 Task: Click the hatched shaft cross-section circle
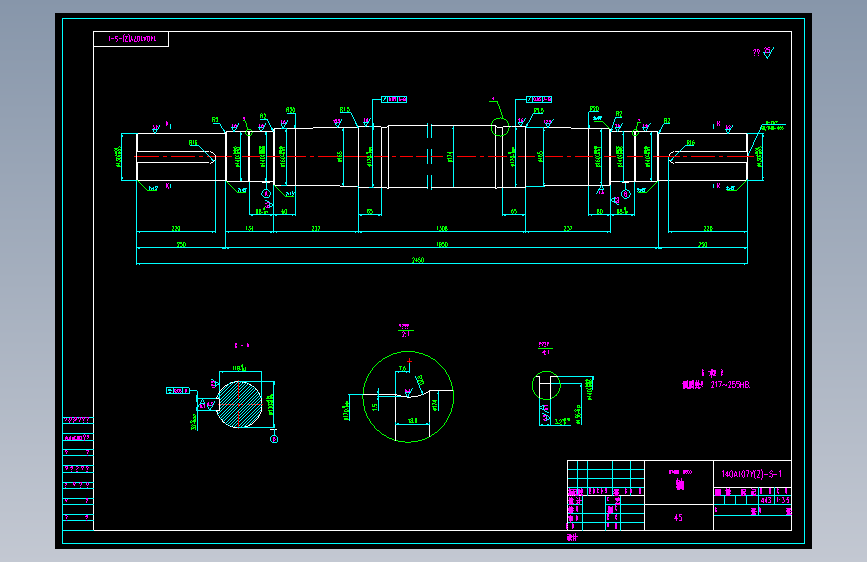[x=239, y=404]
